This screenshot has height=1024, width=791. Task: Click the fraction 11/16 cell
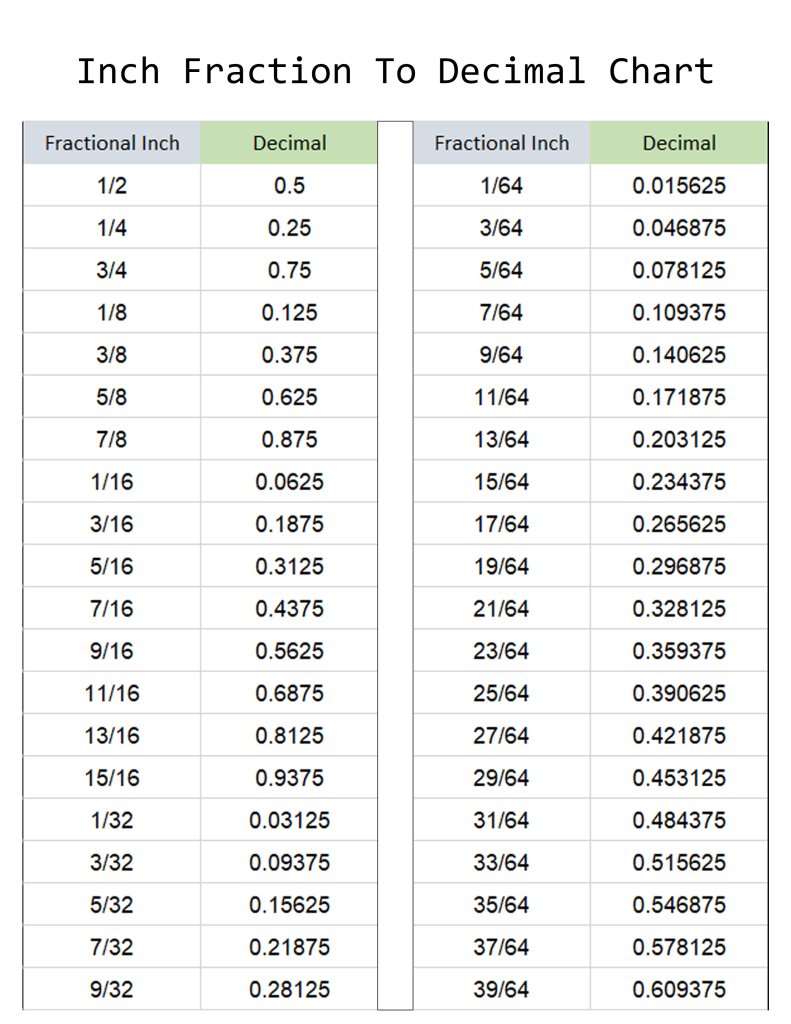(112, 693)
